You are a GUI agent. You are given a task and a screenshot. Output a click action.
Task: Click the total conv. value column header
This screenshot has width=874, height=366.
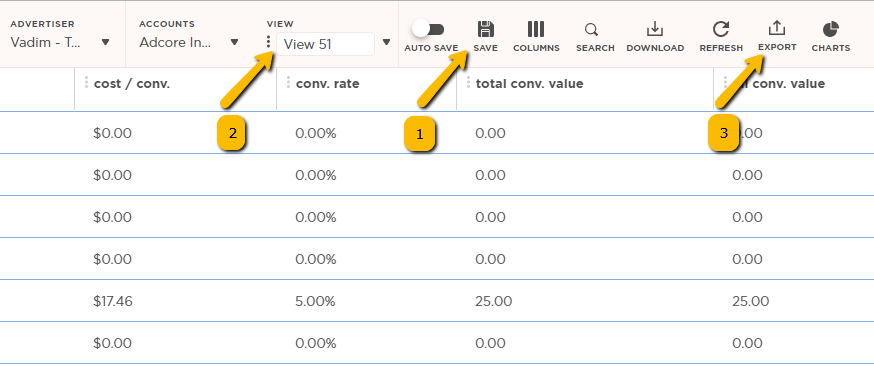coord(530,84)
